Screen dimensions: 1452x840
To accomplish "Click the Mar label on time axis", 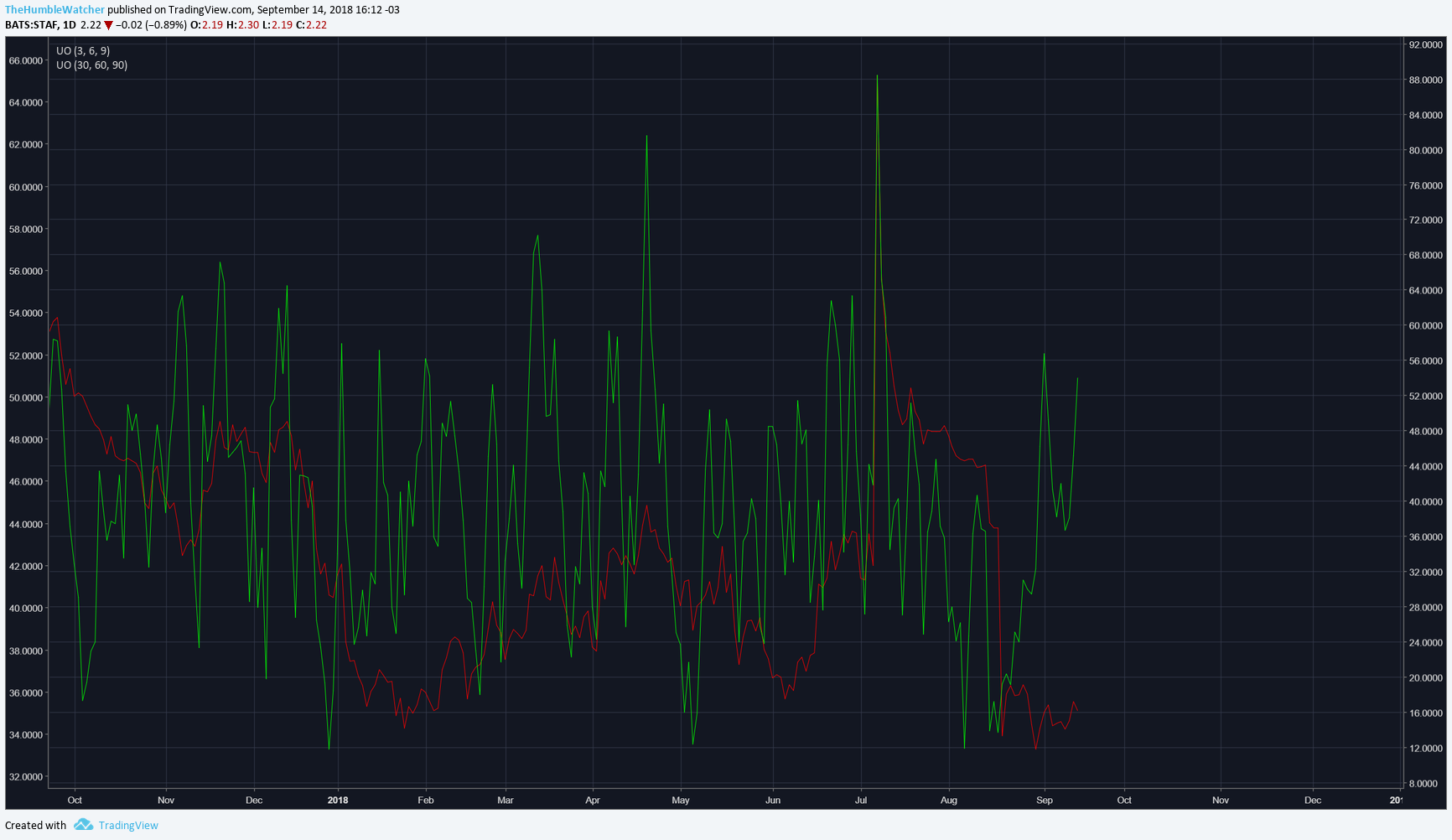I will tap(506, 800).
